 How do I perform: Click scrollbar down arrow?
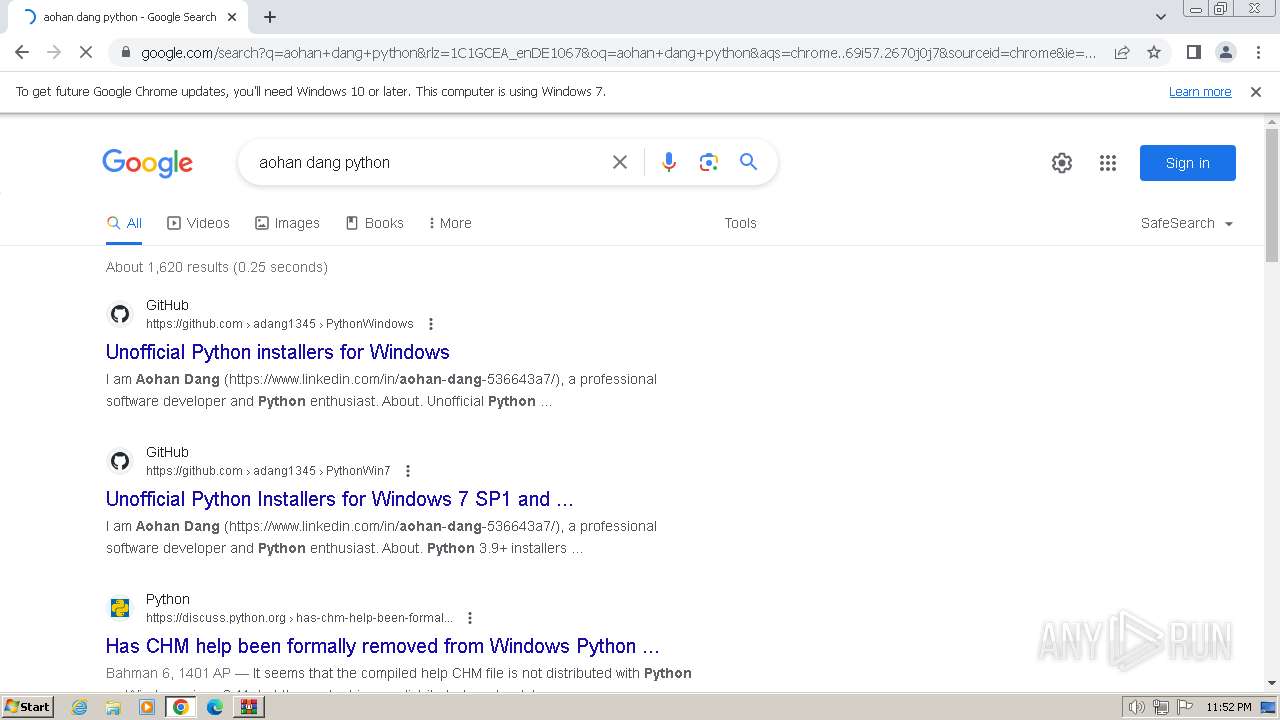1272,683
